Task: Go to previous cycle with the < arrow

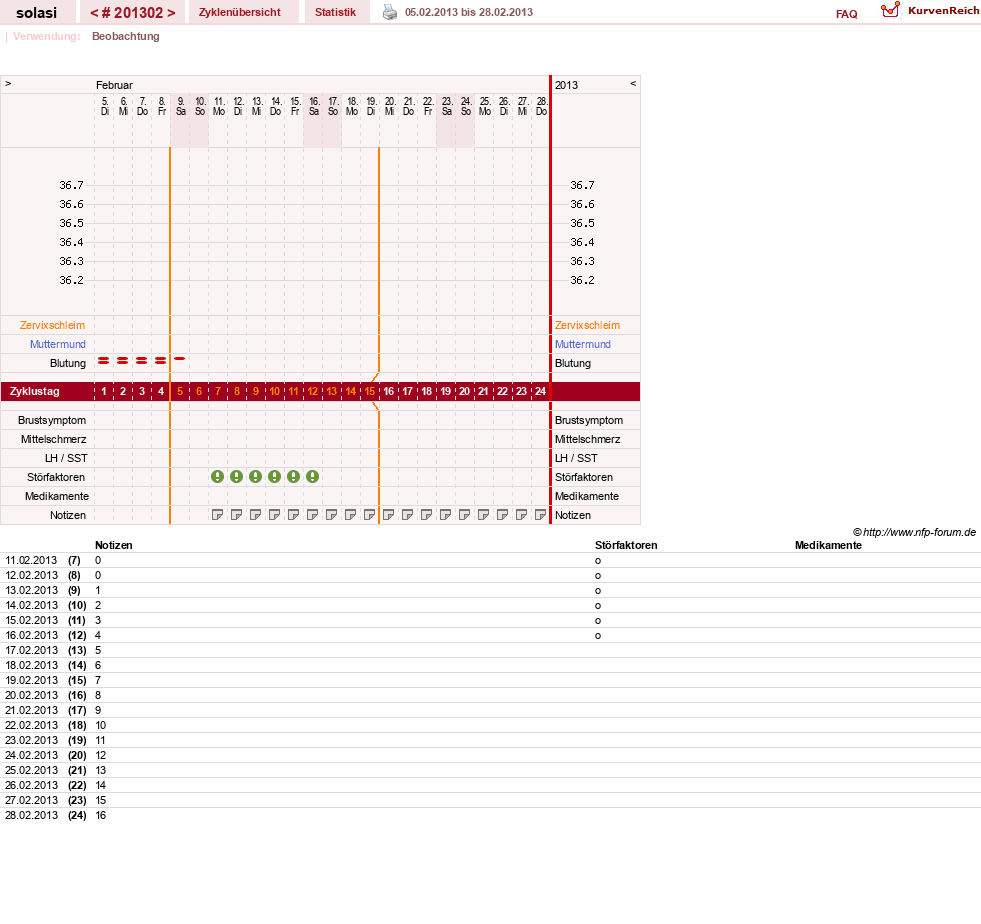Action: 95,13
